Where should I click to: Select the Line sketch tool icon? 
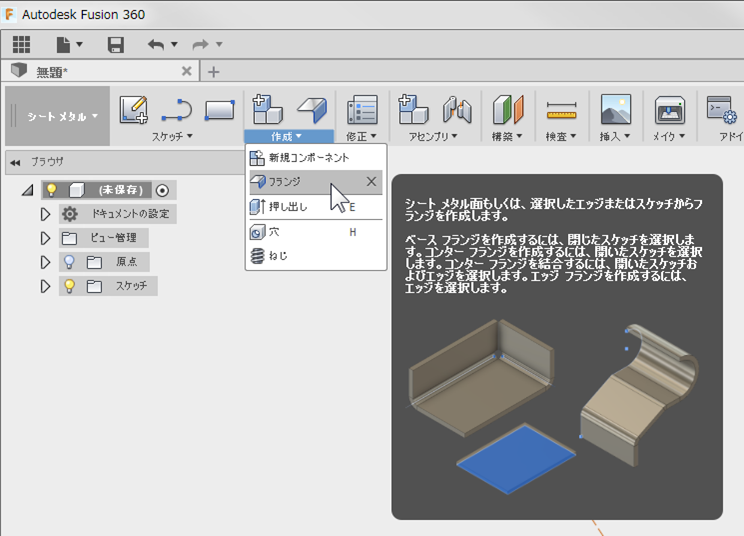(x=177, y=110)
